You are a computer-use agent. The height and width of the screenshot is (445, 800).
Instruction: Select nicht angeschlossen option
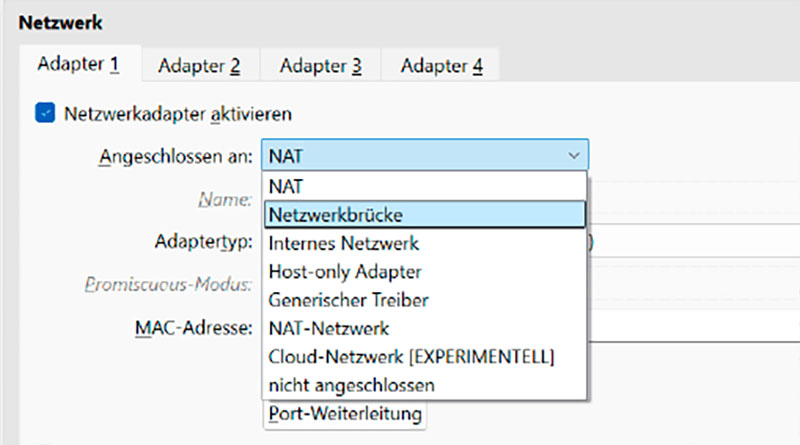click(424, 385)
